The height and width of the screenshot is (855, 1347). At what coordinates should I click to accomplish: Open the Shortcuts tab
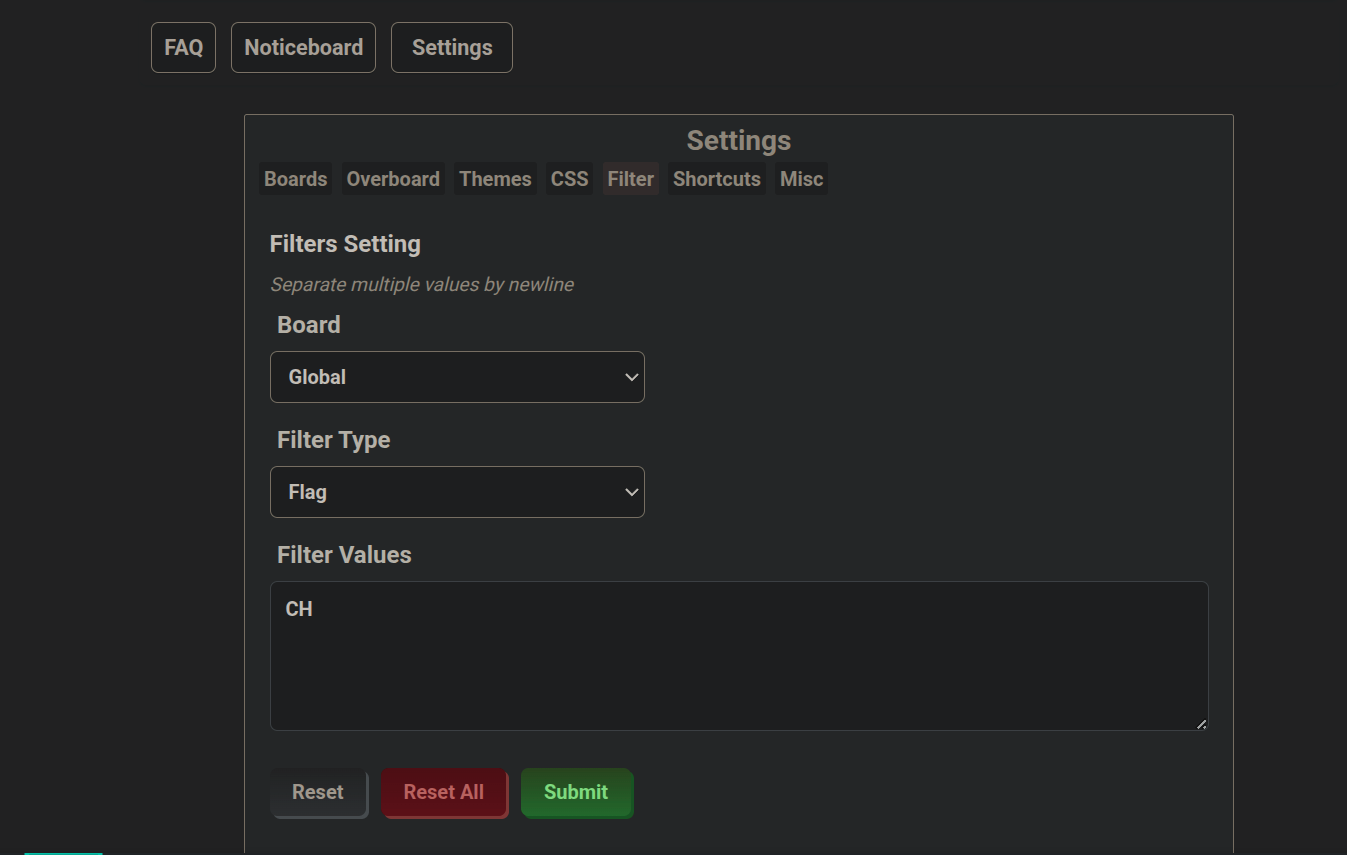click(x=716, y=179)
